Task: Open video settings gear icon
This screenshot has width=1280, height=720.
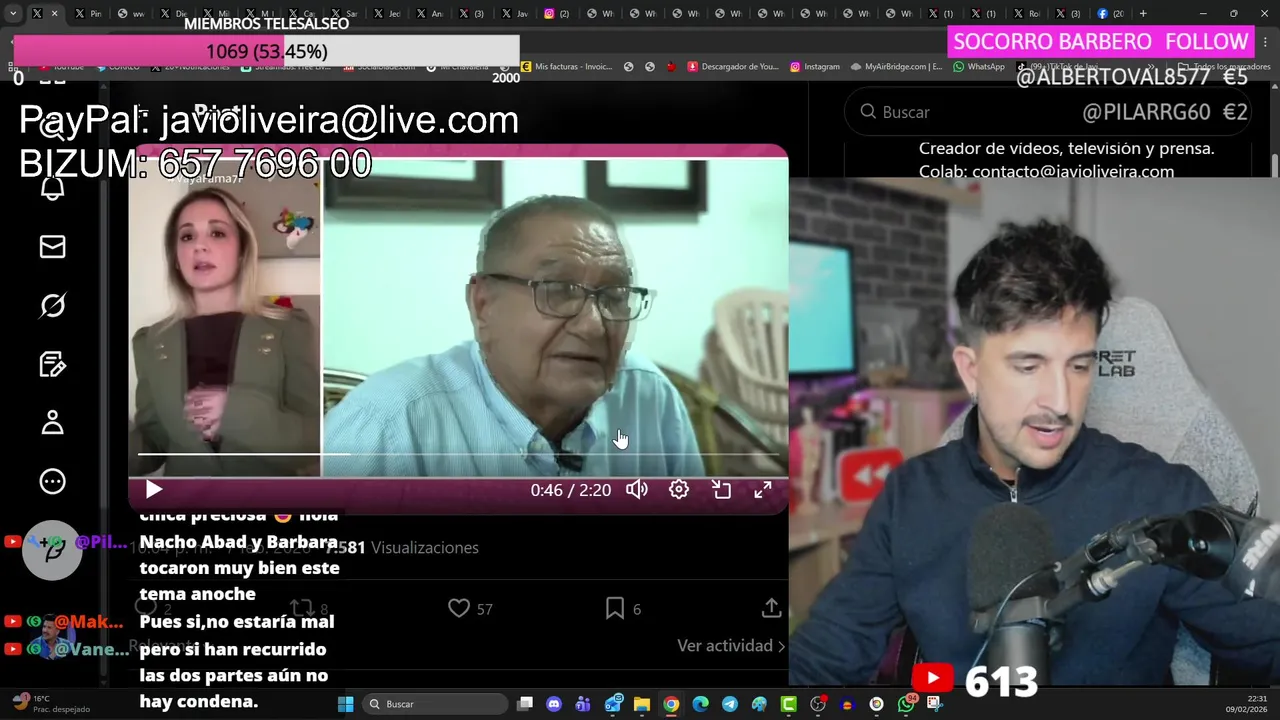Action: click(x=679, y=490)
